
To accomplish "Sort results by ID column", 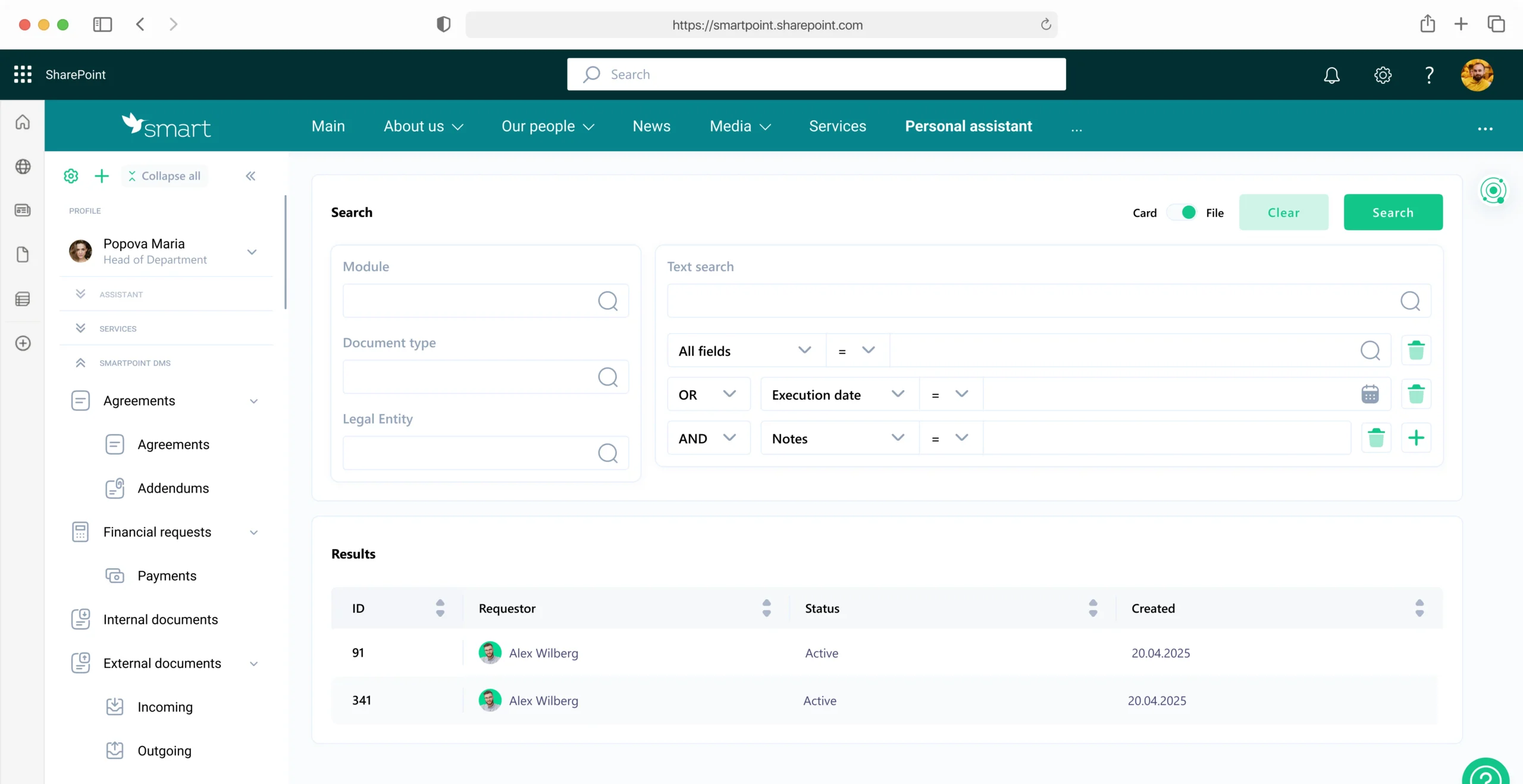I will click(440, 608).
